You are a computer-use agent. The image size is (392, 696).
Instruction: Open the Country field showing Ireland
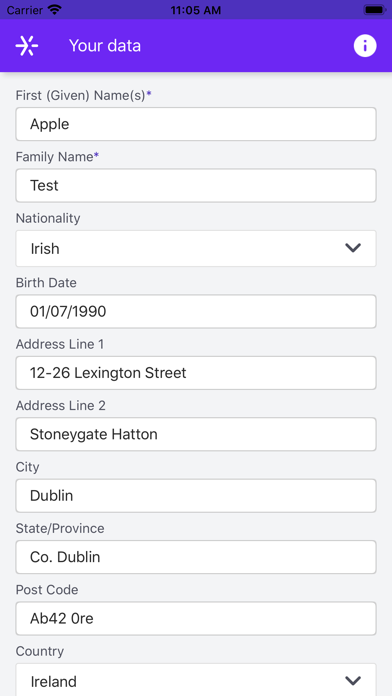[x=196, y=680]
